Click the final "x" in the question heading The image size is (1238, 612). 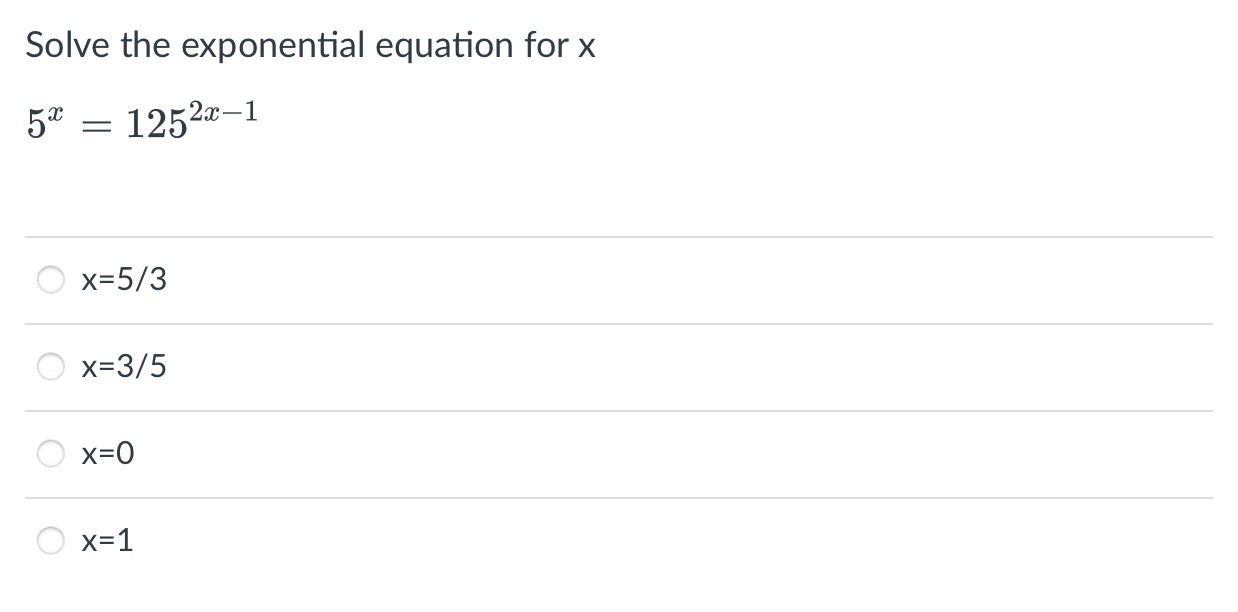586,48
